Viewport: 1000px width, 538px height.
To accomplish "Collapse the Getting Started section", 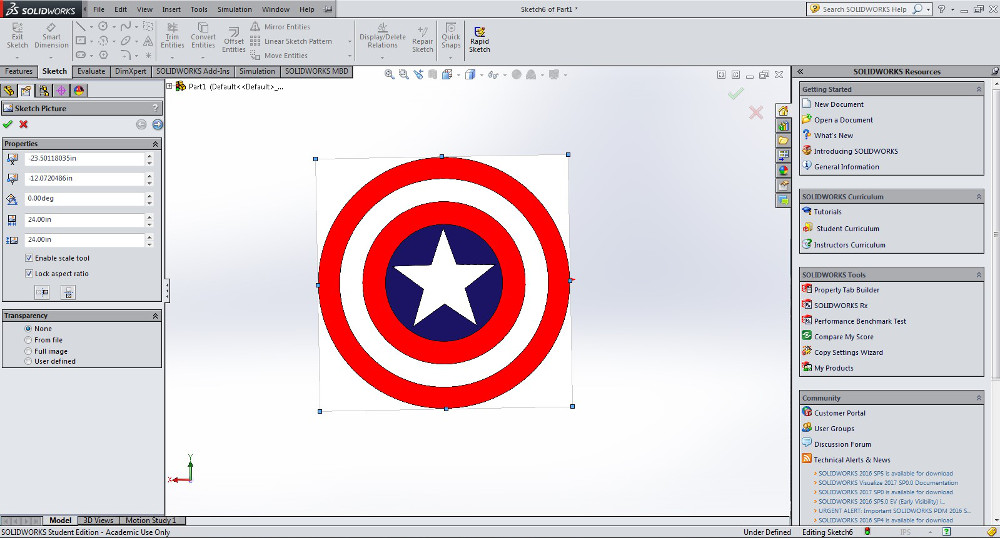I will (x=979, y=89).
